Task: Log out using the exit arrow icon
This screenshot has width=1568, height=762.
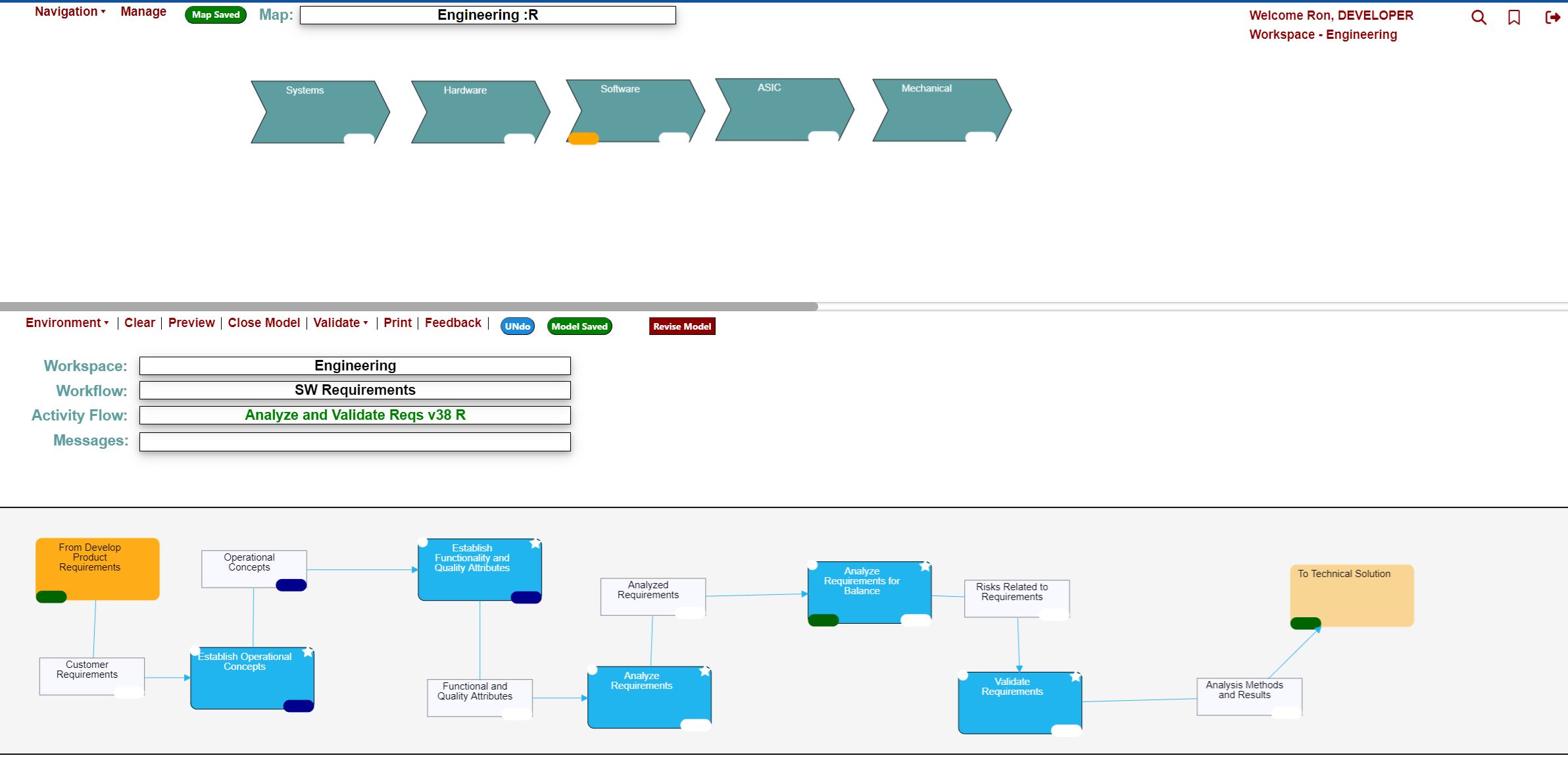Action: point(1552,18)
